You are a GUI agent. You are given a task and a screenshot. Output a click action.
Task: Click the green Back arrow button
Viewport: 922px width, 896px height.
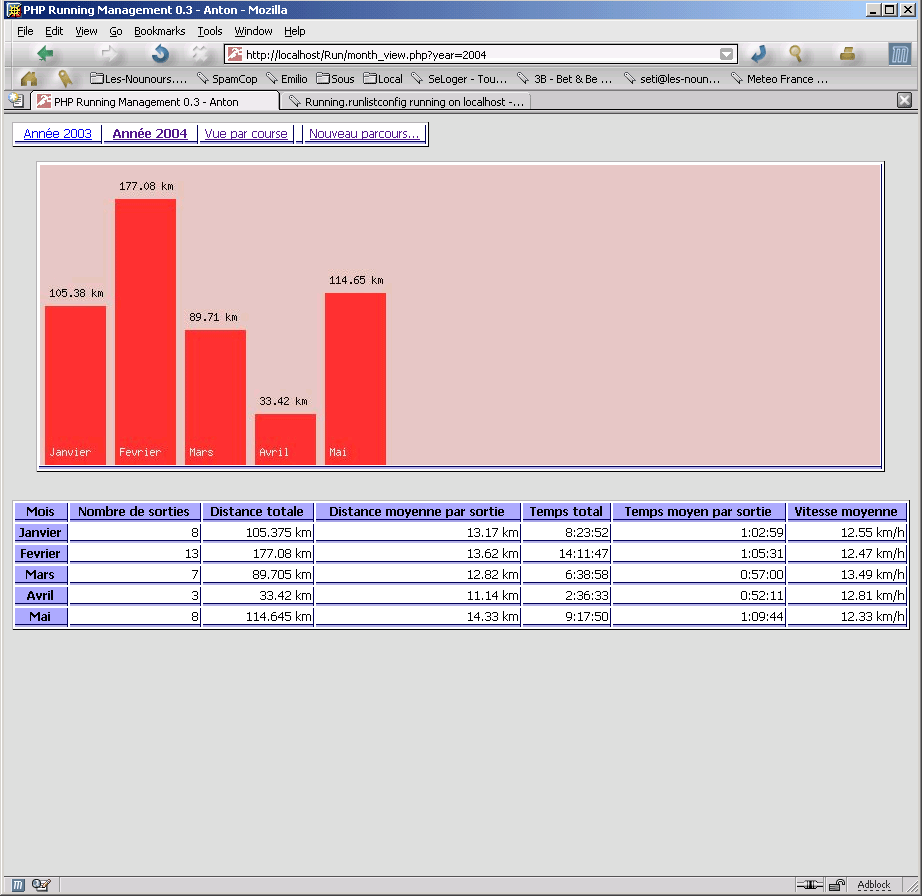pyautogui.click(x=45, y=54)
